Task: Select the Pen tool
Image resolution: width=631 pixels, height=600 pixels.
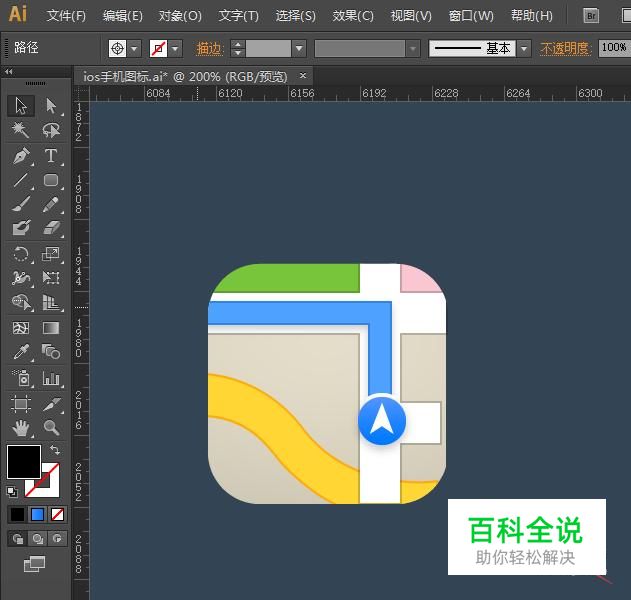Action: point(20,156)
